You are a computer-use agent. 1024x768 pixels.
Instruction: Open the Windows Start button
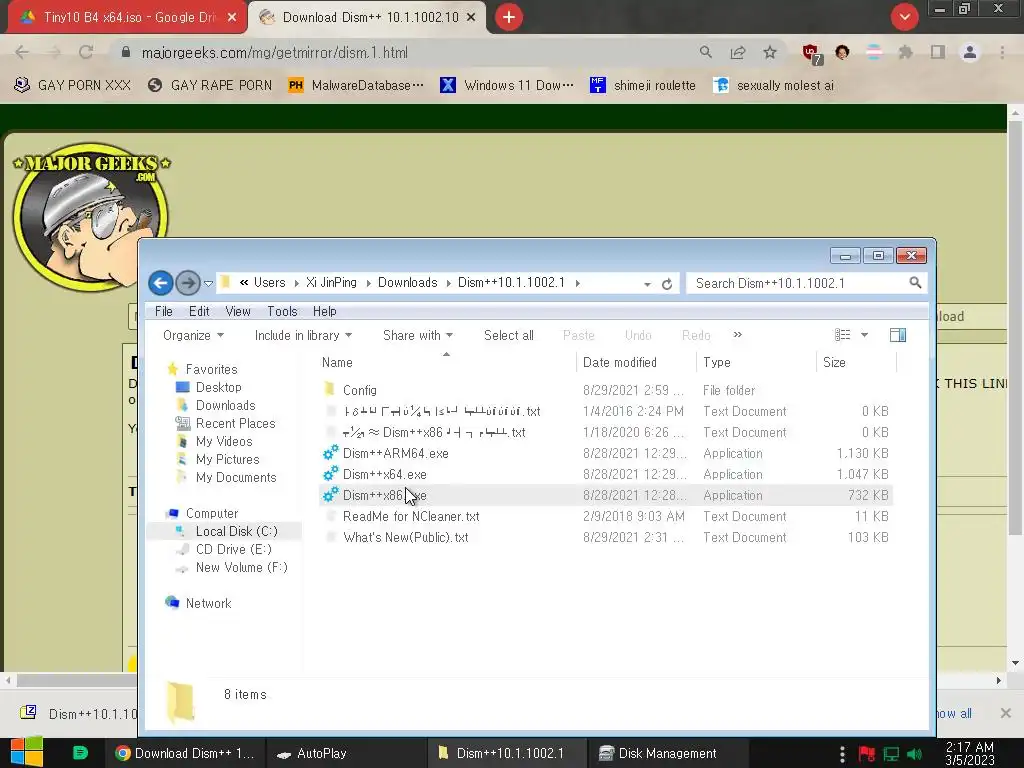tap(27, 752)
